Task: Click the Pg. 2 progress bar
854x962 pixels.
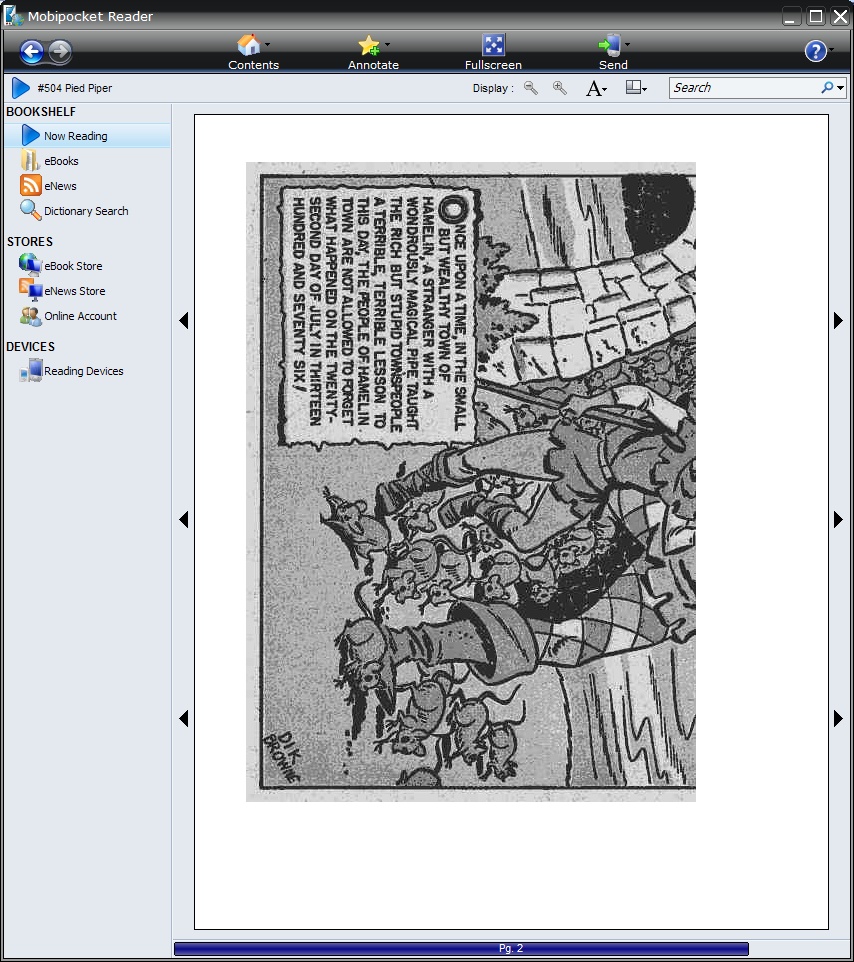Action: click(461, 949)
